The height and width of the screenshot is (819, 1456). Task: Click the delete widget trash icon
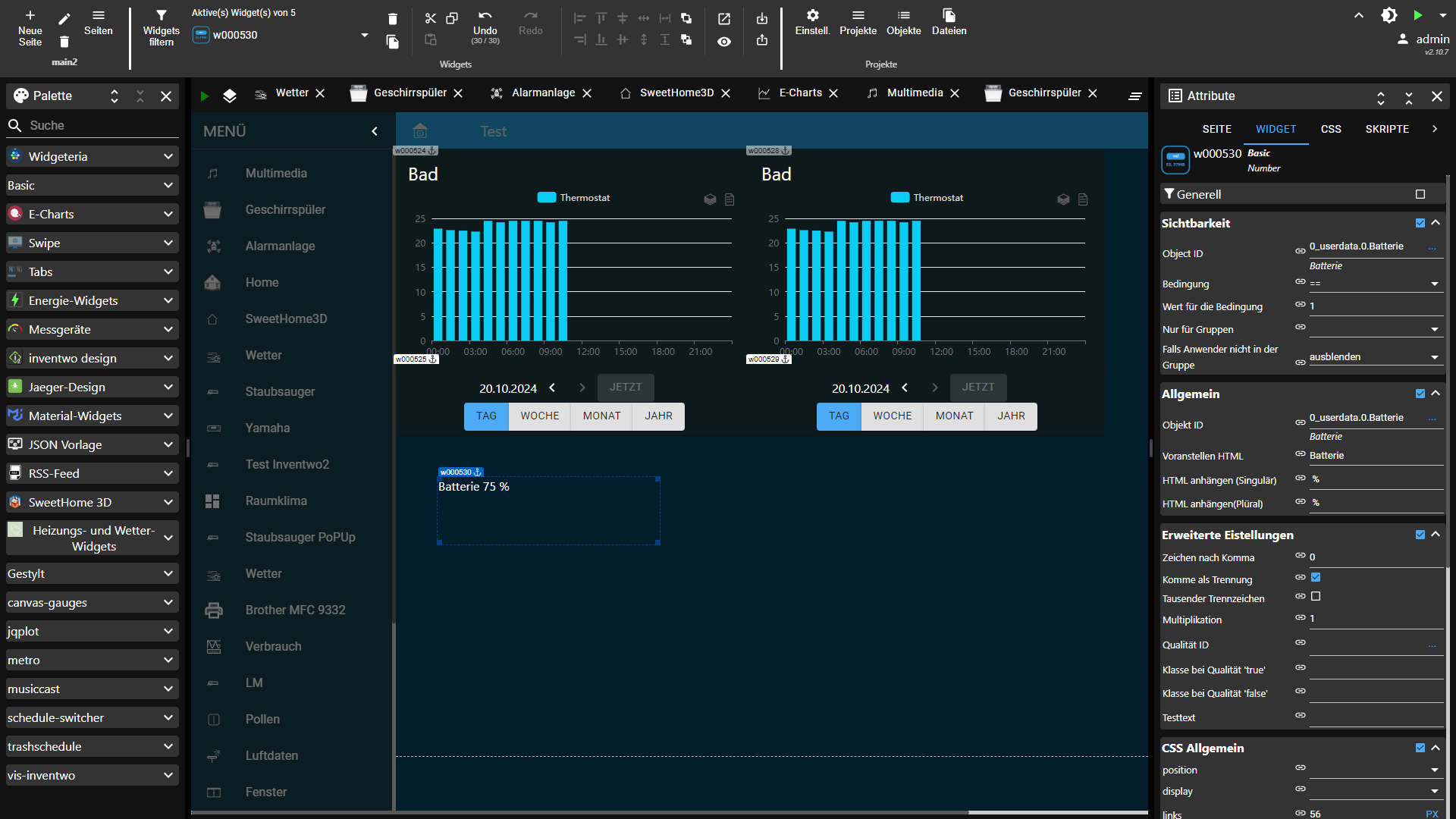click(x=392, y=19)
